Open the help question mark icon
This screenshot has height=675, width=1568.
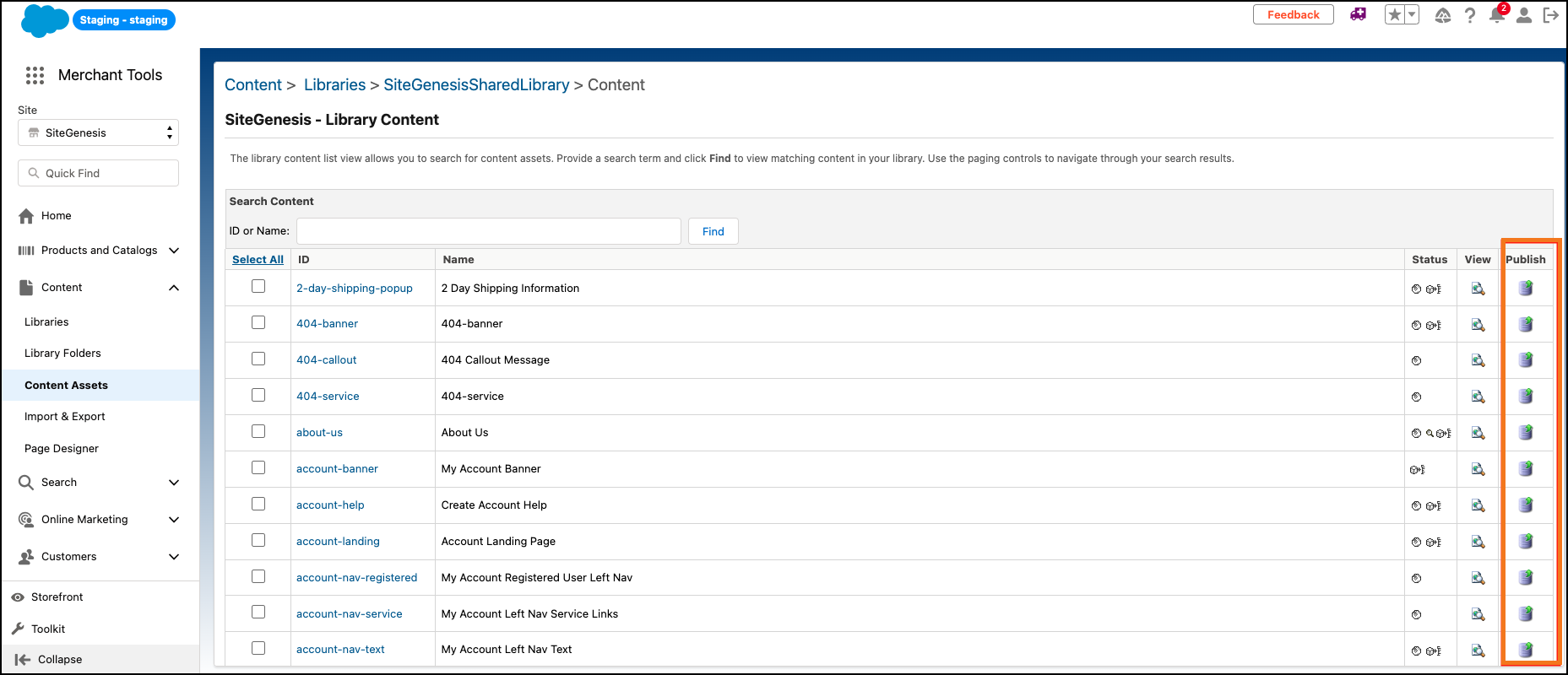[x=1470, y=15]
